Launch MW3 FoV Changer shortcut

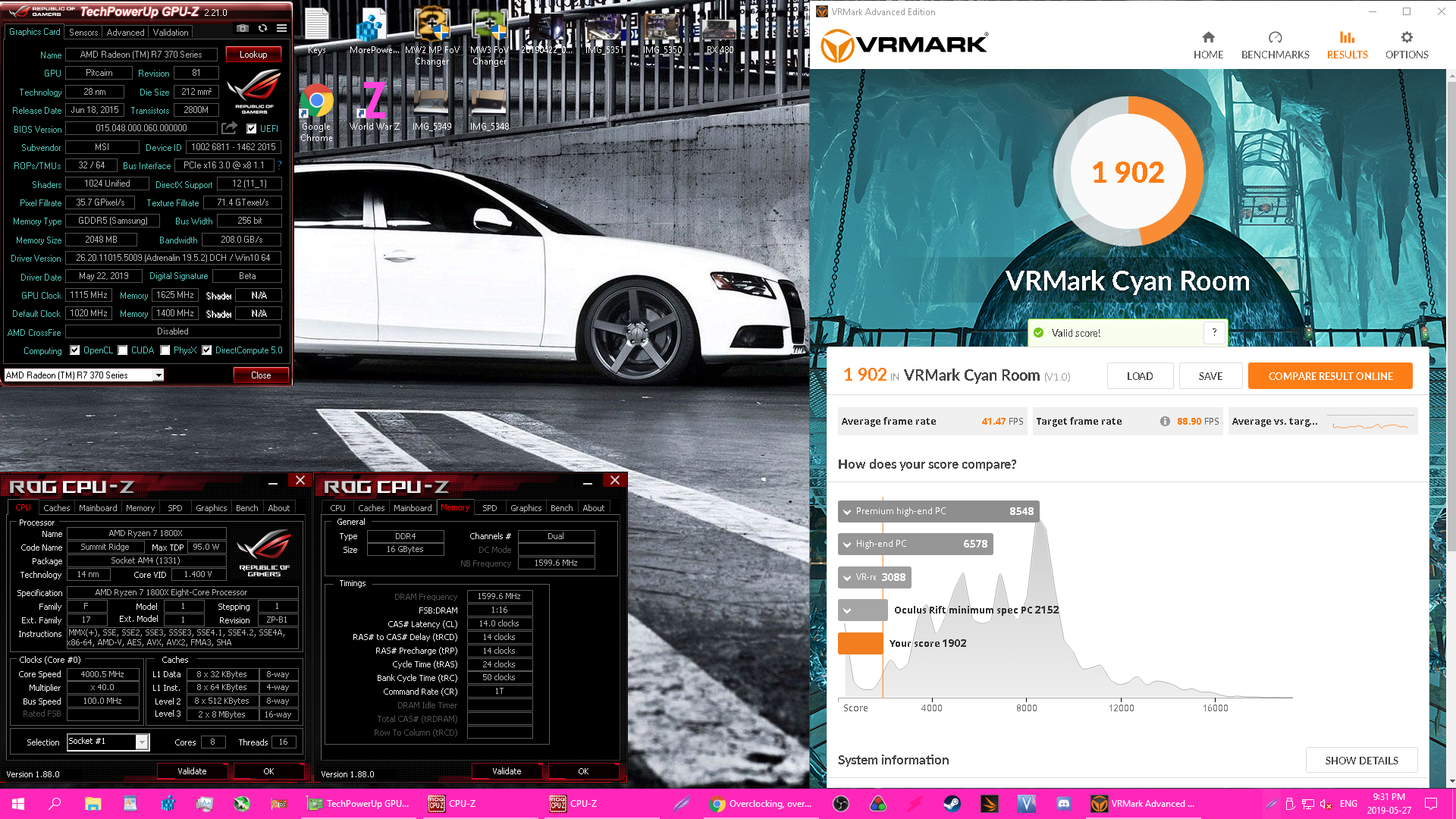click(x=489, y=36)
